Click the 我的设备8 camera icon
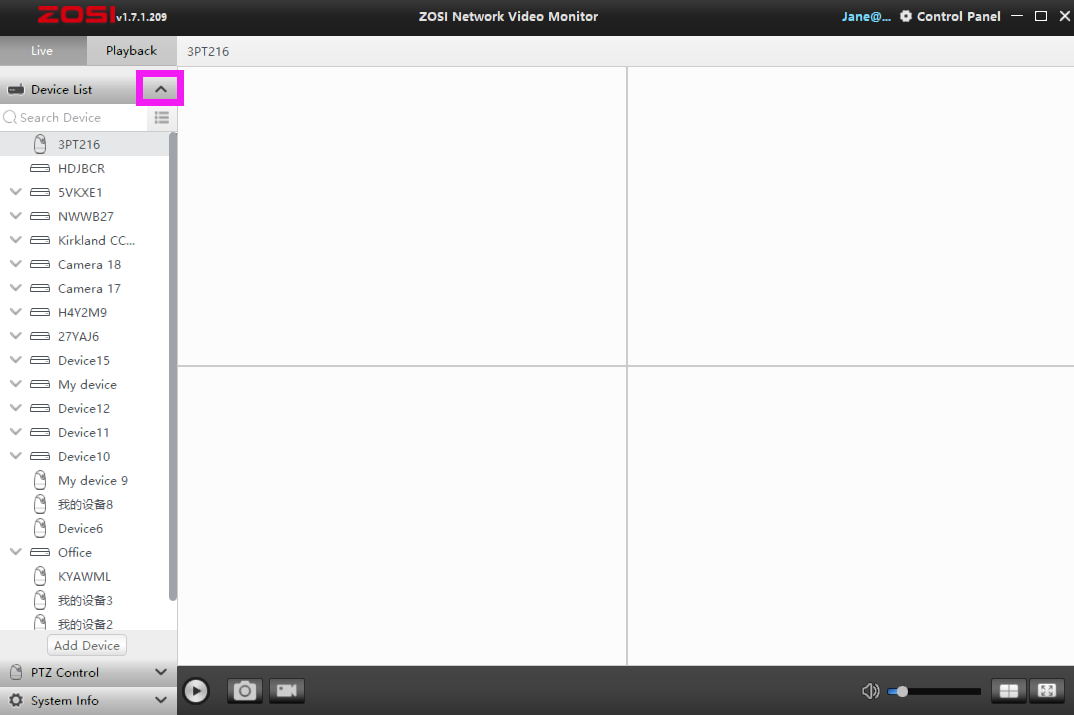This screenshot has height=715, width=1074. pyautogui.click(x=40, y=504)
